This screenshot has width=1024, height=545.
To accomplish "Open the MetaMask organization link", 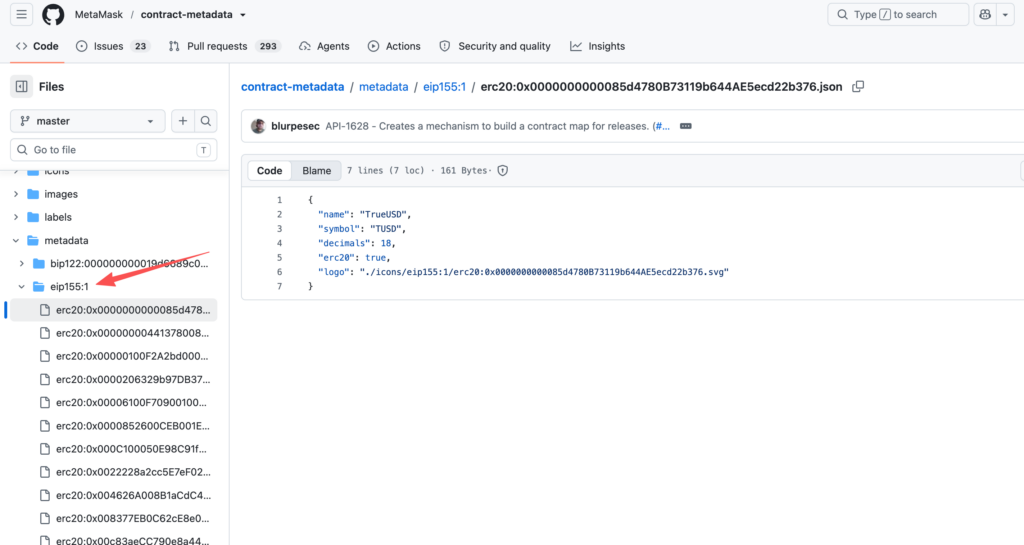I will pos(99,14).
